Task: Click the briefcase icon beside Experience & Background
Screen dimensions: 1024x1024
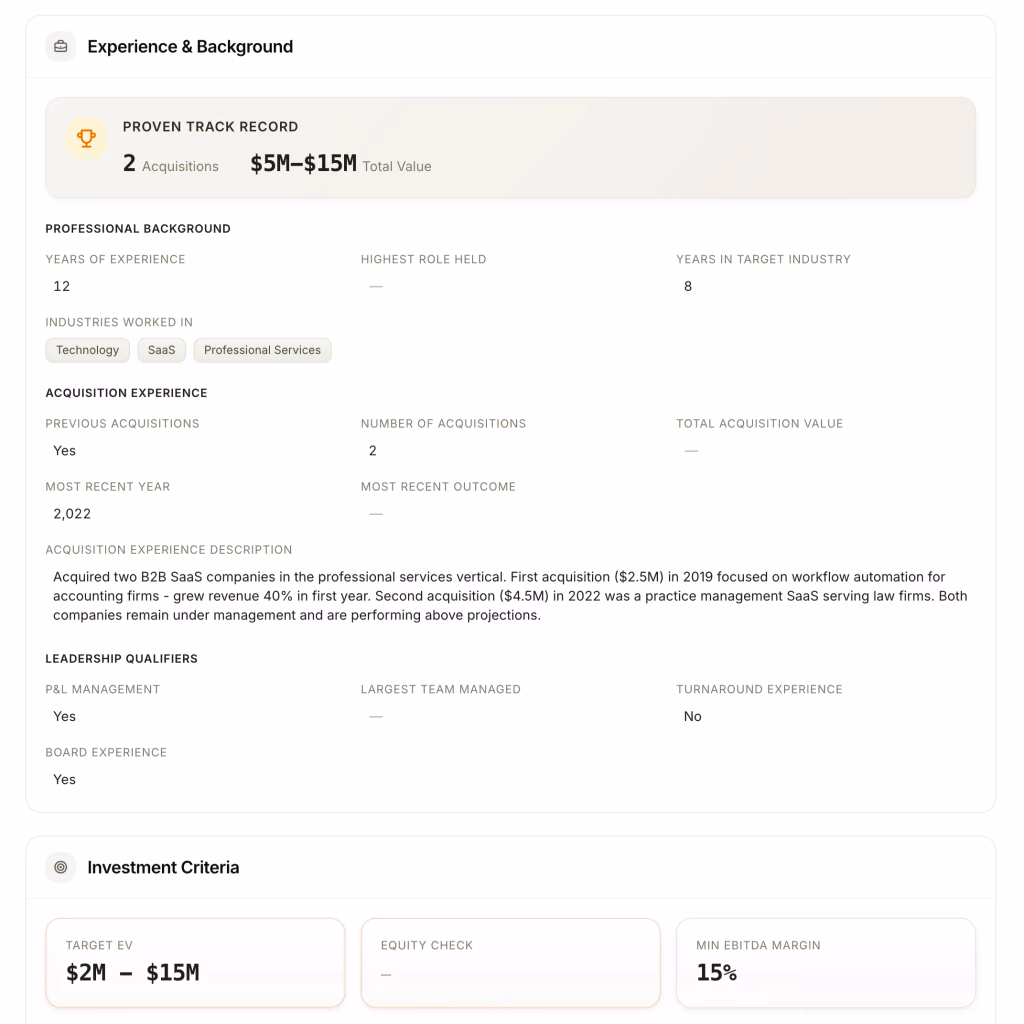Action: click(61, 46)
